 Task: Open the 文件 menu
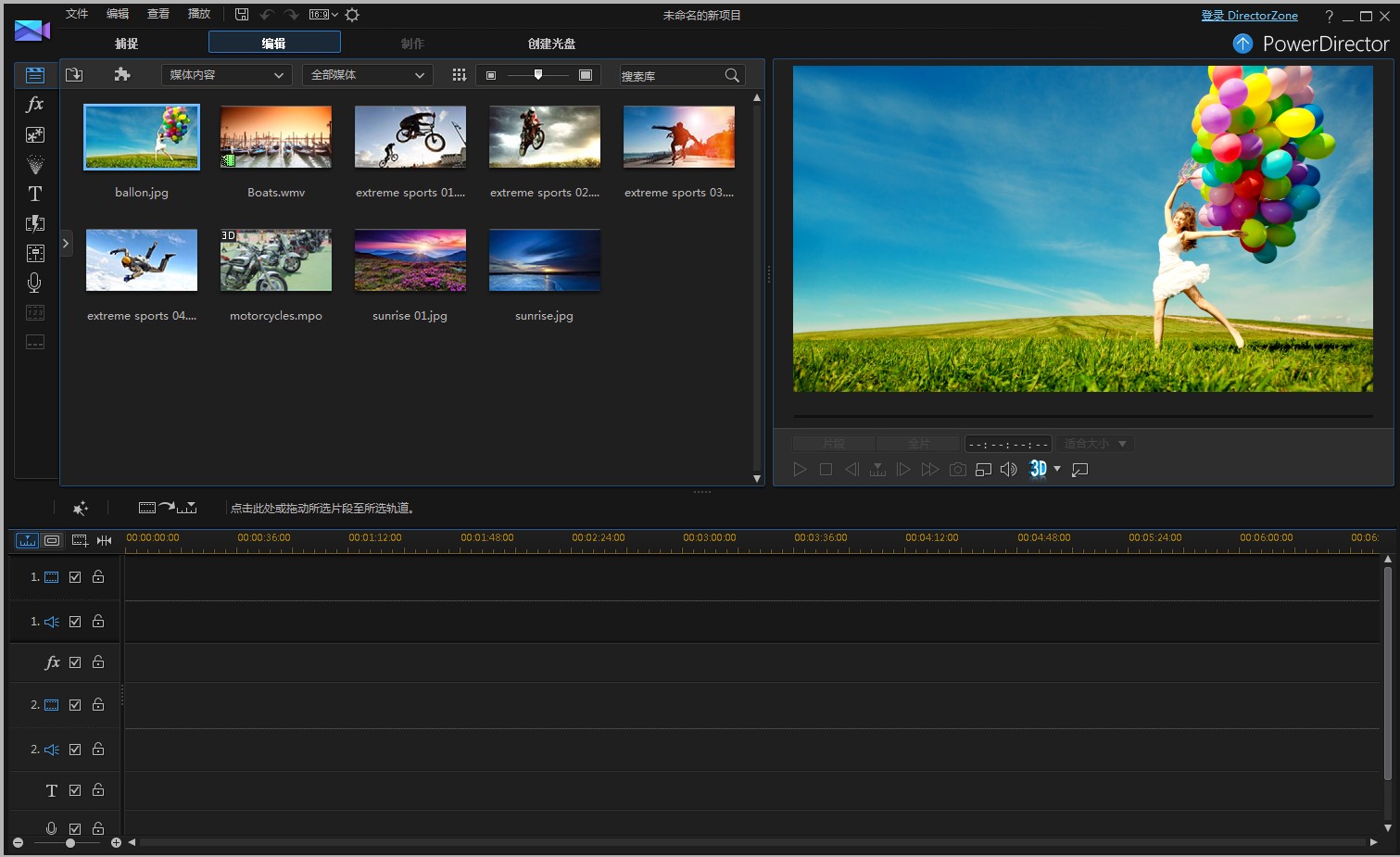click(77, 14)
